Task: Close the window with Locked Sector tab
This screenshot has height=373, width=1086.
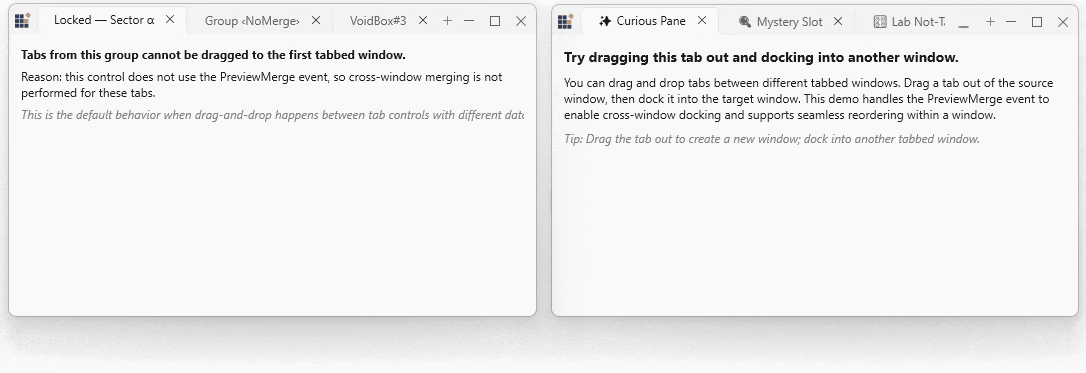Action: [x=522, y=21]
